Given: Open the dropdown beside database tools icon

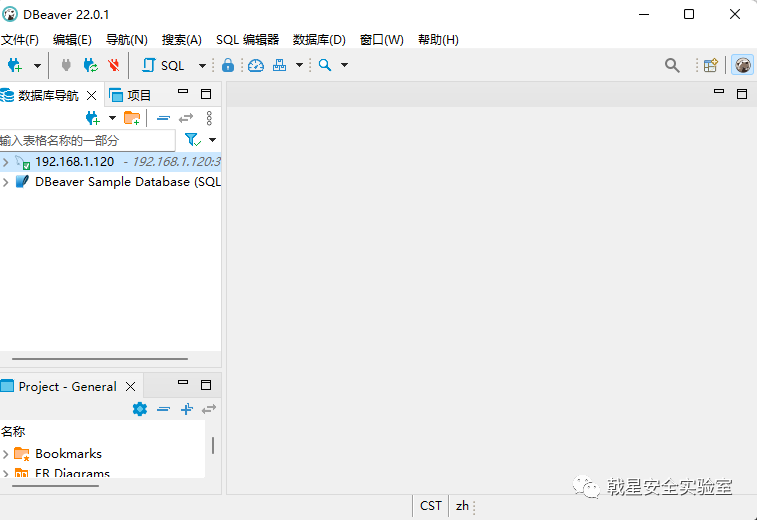Looking at the screenshot, I should point(299,65).
